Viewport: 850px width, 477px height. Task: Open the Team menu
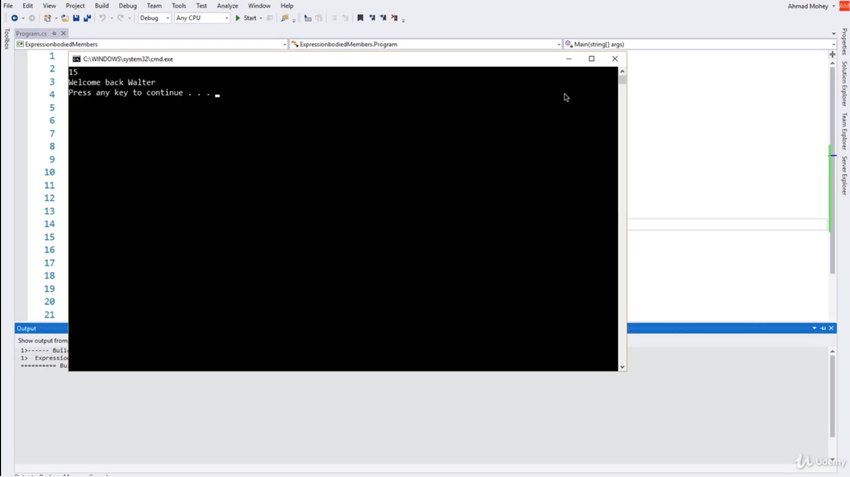(x=154, y=5)
